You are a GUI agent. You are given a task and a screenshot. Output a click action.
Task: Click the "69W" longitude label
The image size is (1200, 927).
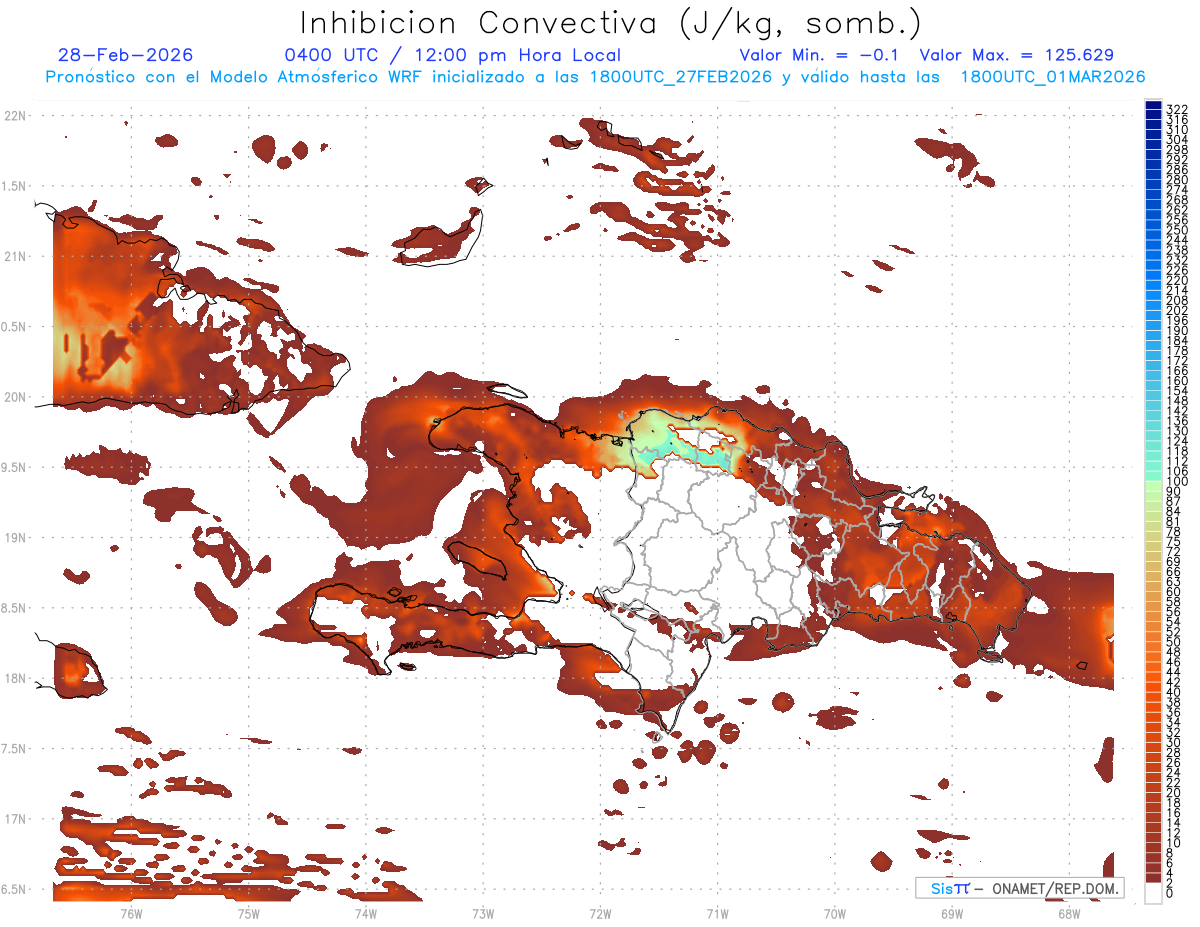pos(952,913)
